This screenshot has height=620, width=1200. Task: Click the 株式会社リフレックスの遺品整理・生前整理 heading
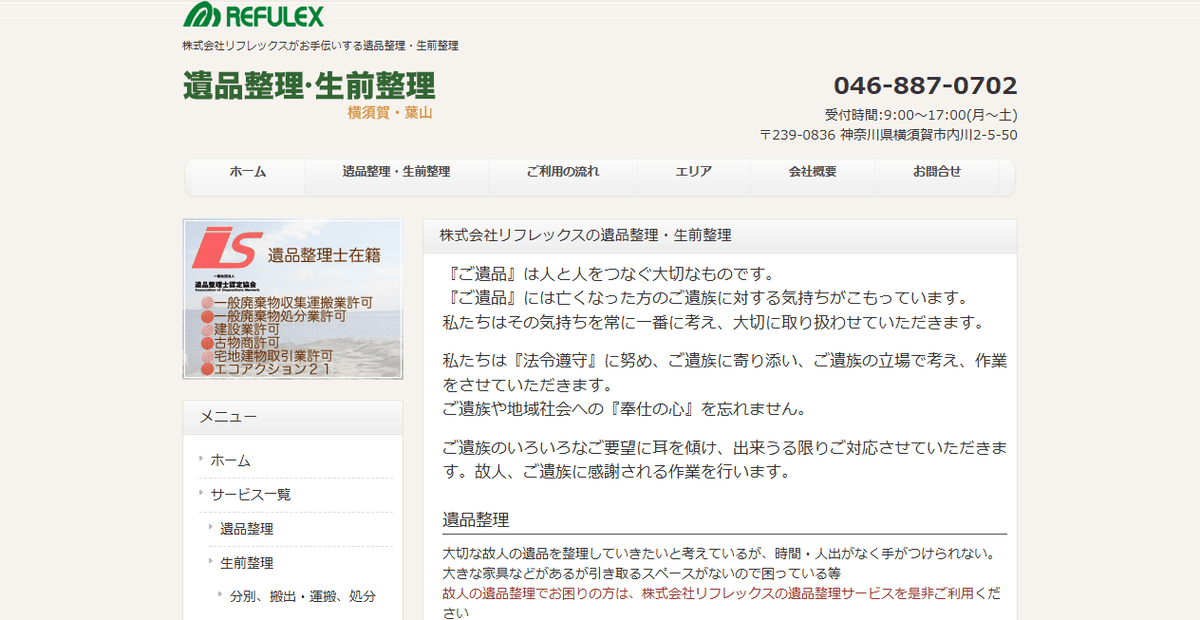tap(585, 236)
